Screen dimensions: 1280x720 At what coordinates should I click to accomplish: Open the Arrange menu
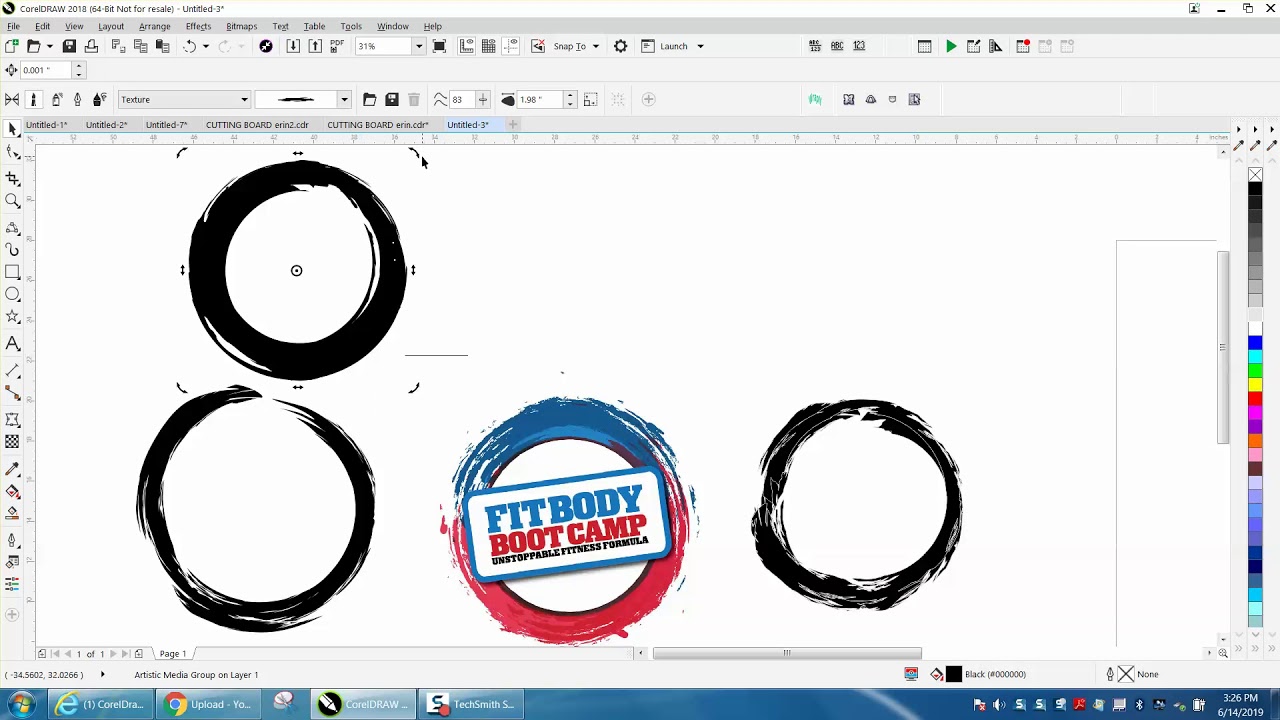(154, 26)
